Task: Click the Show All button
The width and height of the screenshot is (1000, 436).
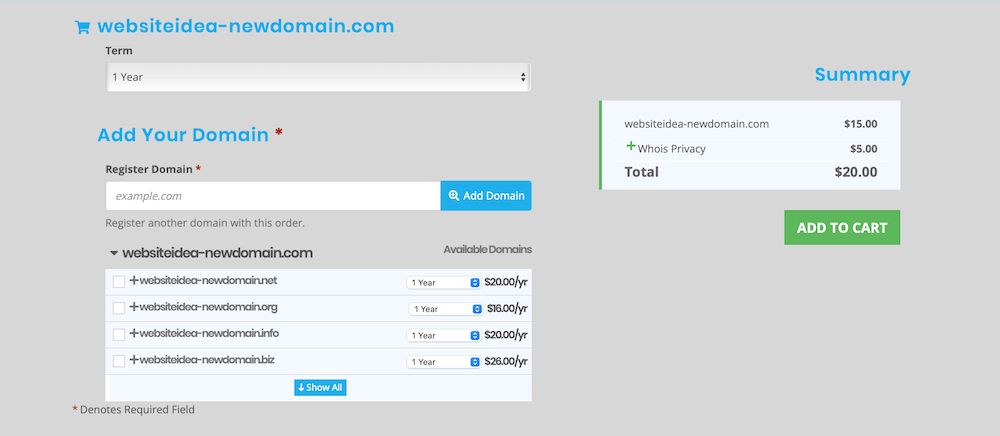Action: (x=320, y=388)
